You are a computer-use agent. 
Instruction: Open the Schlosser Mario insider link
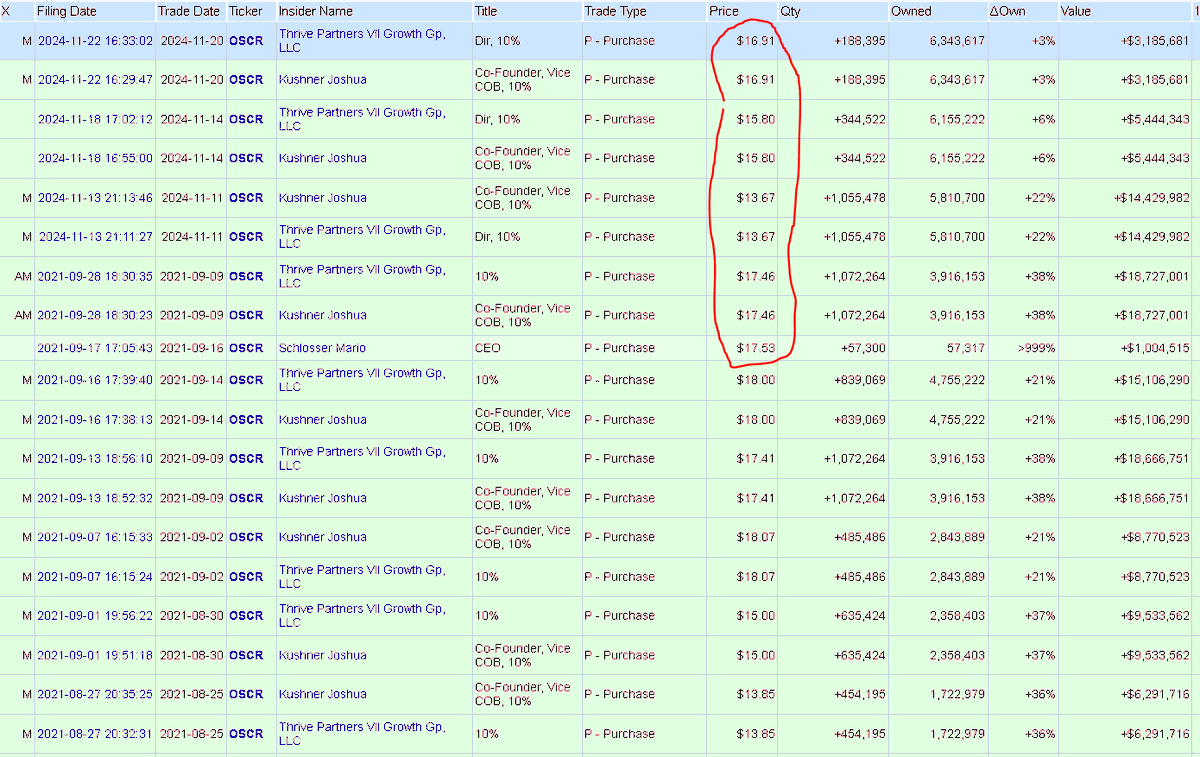[x=322, y=348]
